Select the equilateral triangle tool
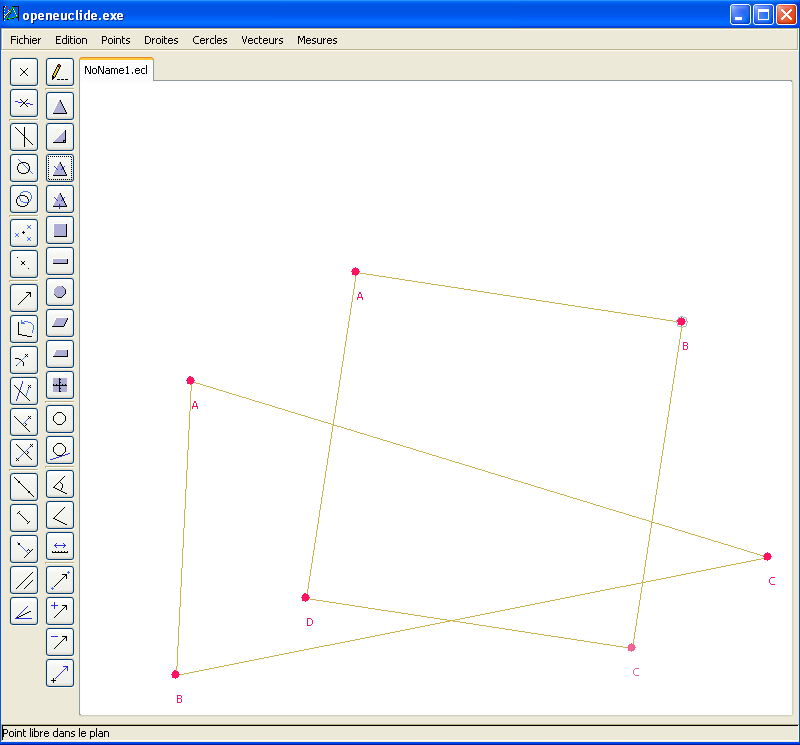Screen dimensions: 800x745 pos(60,199)
